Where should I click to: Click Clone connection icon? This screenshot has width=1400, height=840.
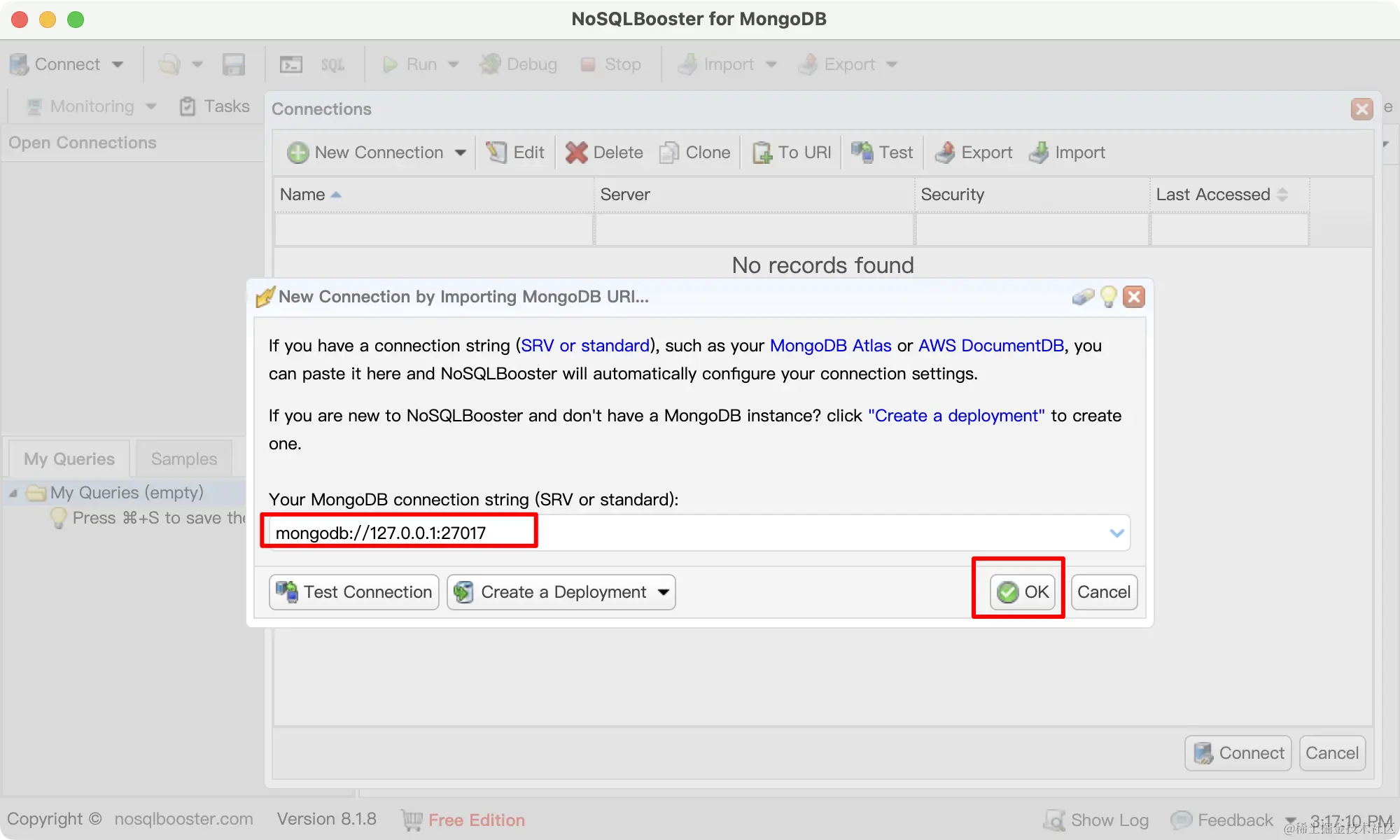(x=669, y=153)
